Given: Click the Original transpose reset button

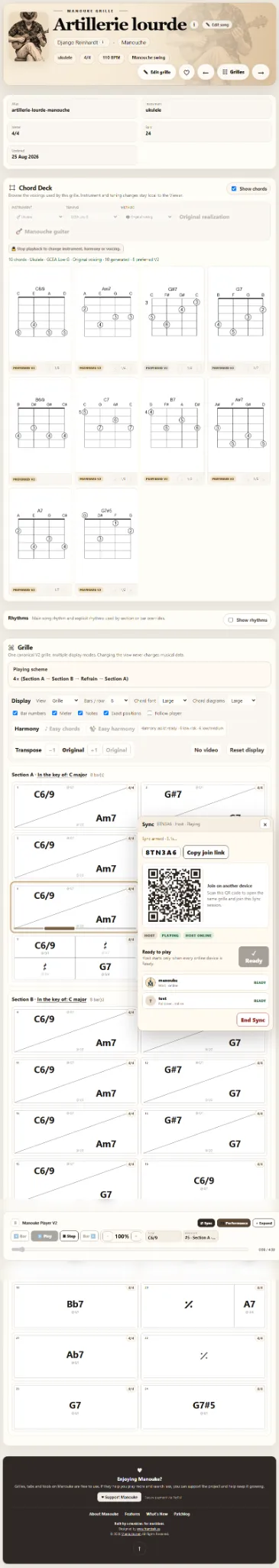Looking at the screenshot, I should click(116, 750).
